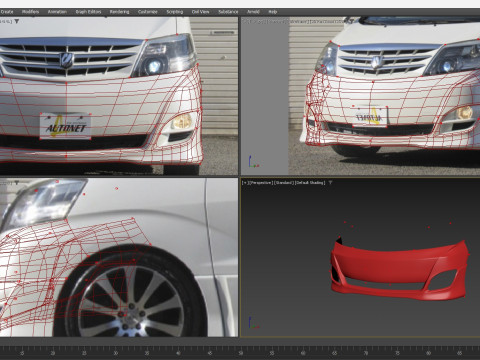Open the Rendering menu
Viewport: 480px width, 360px height.
point(119,12)
